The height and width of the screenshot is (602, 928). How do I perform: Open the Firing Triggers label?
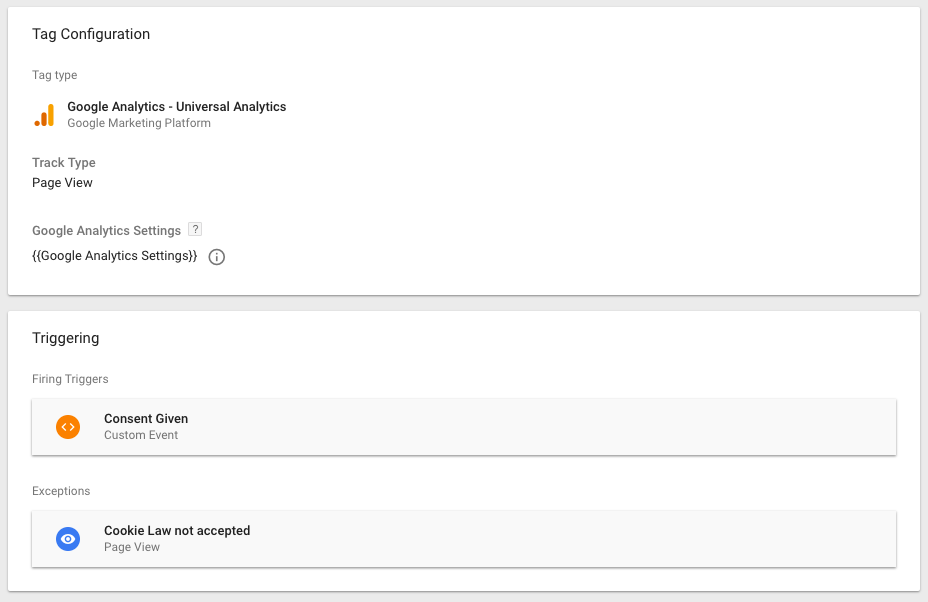click(69, 379)
